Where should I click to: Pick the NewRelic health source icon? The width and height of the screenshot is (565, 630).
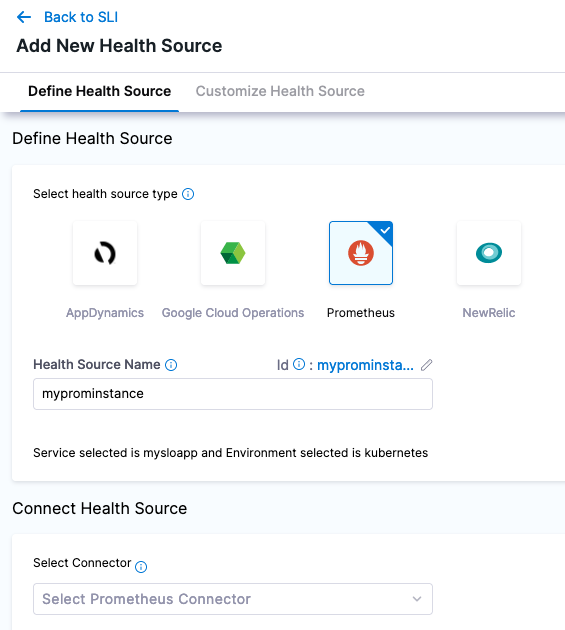pos(489,253)
